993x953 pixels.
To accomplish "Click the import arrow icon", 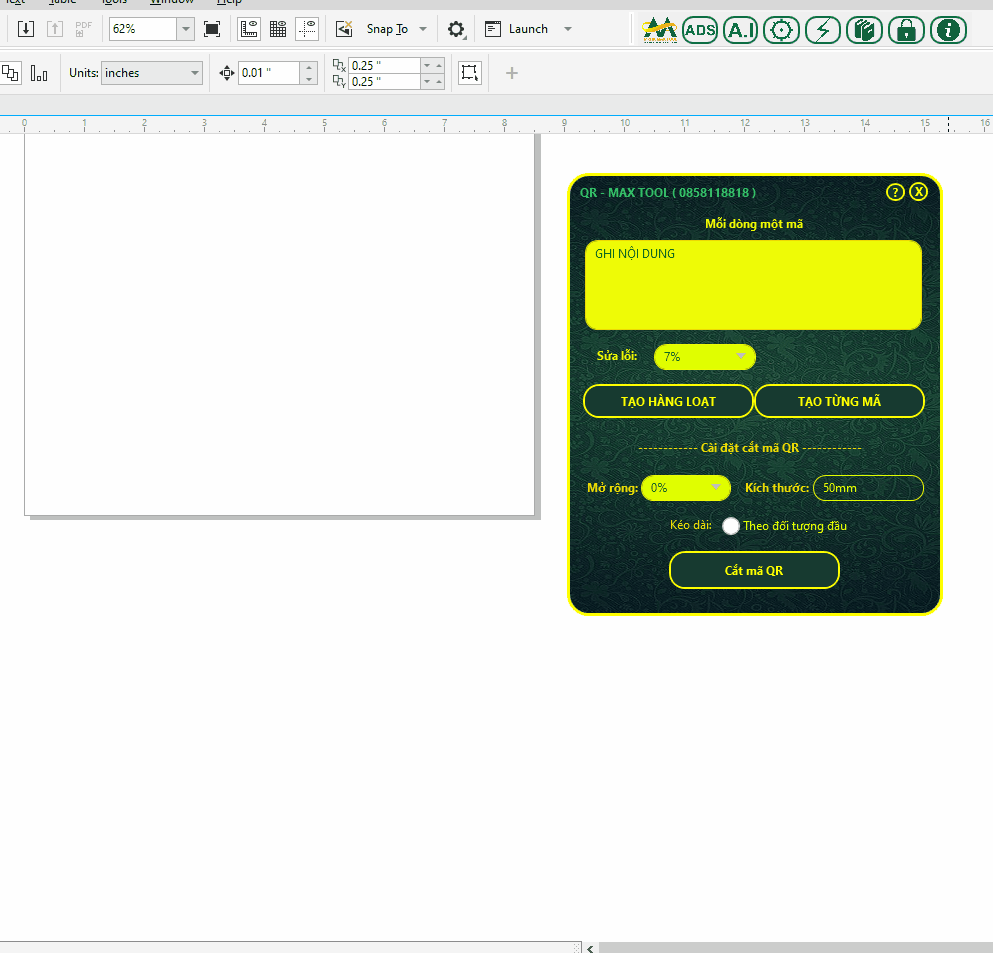I will pos(27,29).
